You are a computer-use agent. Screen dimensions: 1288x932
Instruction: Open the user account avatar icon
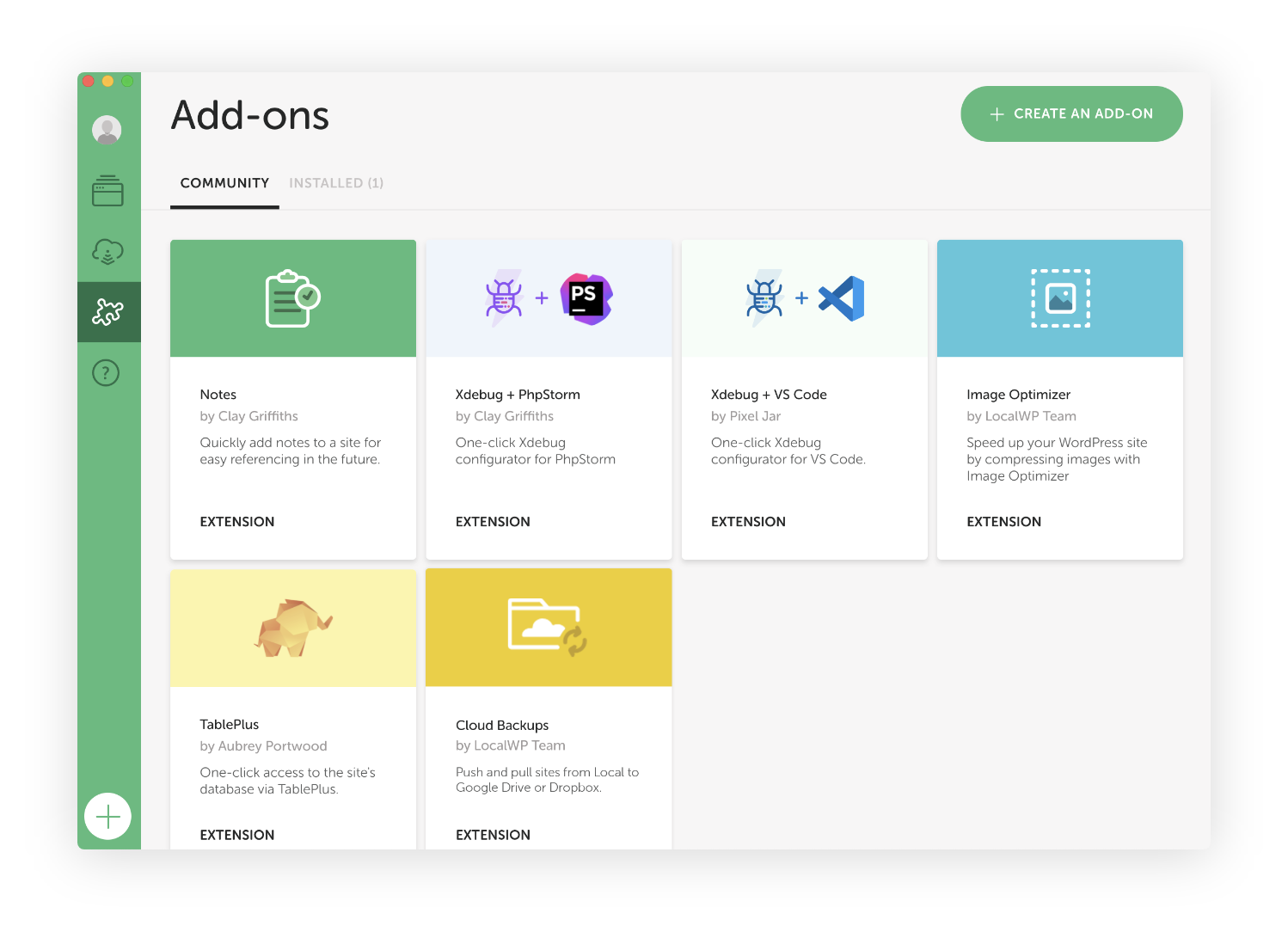pos(107,130)
